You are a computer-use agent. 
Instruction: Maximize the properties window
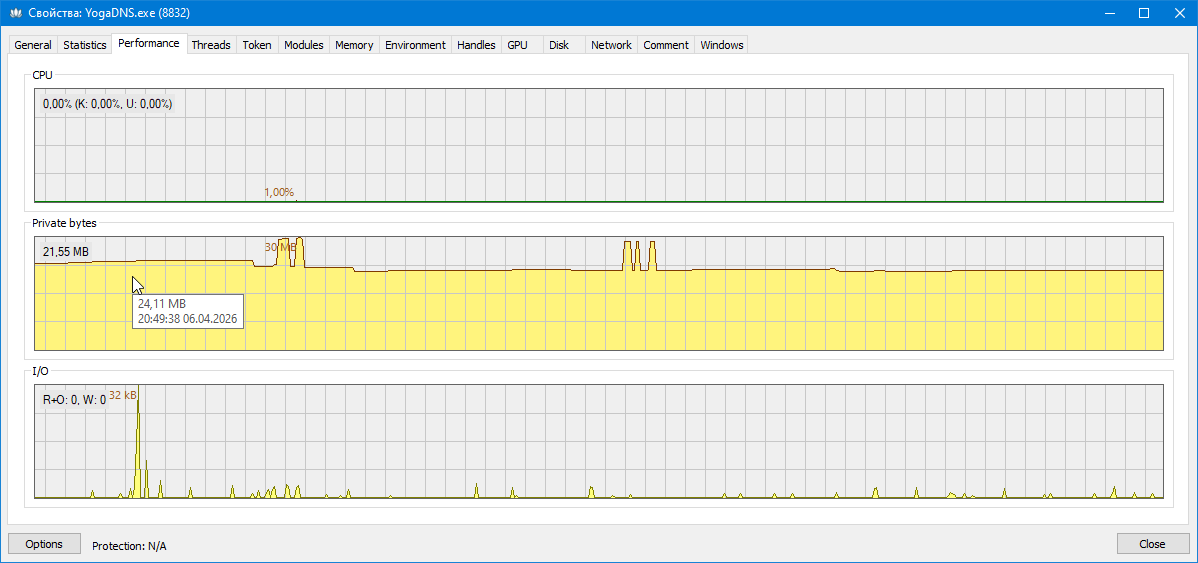(x=1144, y=13)
